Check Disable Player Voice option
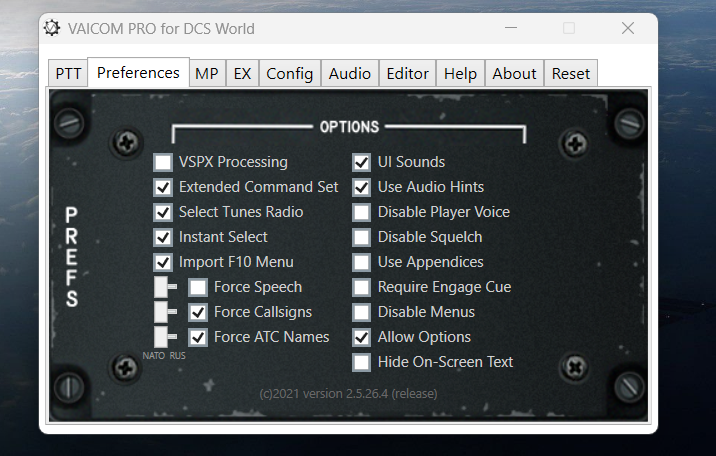Viewport: 716px width, 456px height. pyautogui.click(x=362, y=212)
